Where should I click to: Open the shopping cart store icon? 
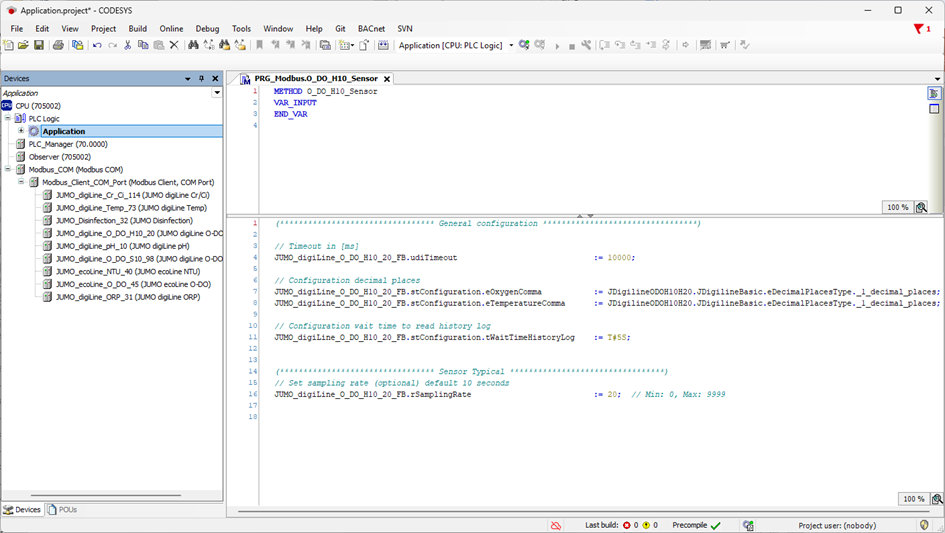(x=725, y=45)
